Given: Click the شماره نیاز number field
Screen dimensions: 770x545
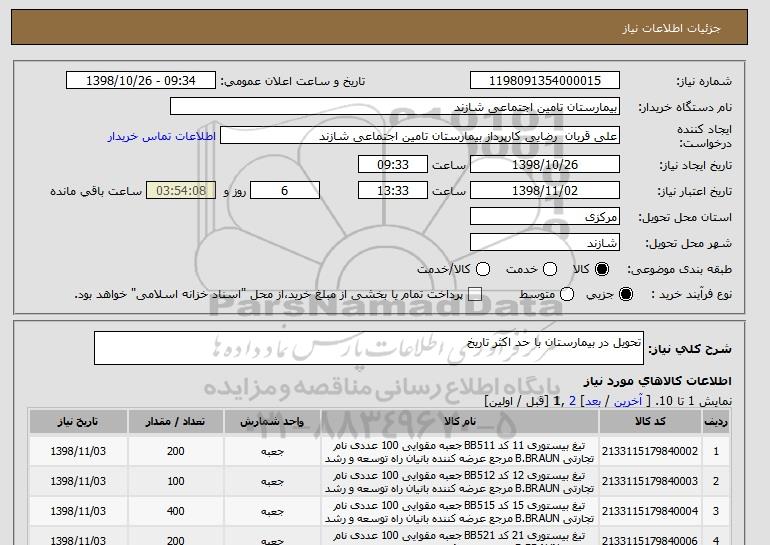Looking at the screenshot, I should 545,81.
